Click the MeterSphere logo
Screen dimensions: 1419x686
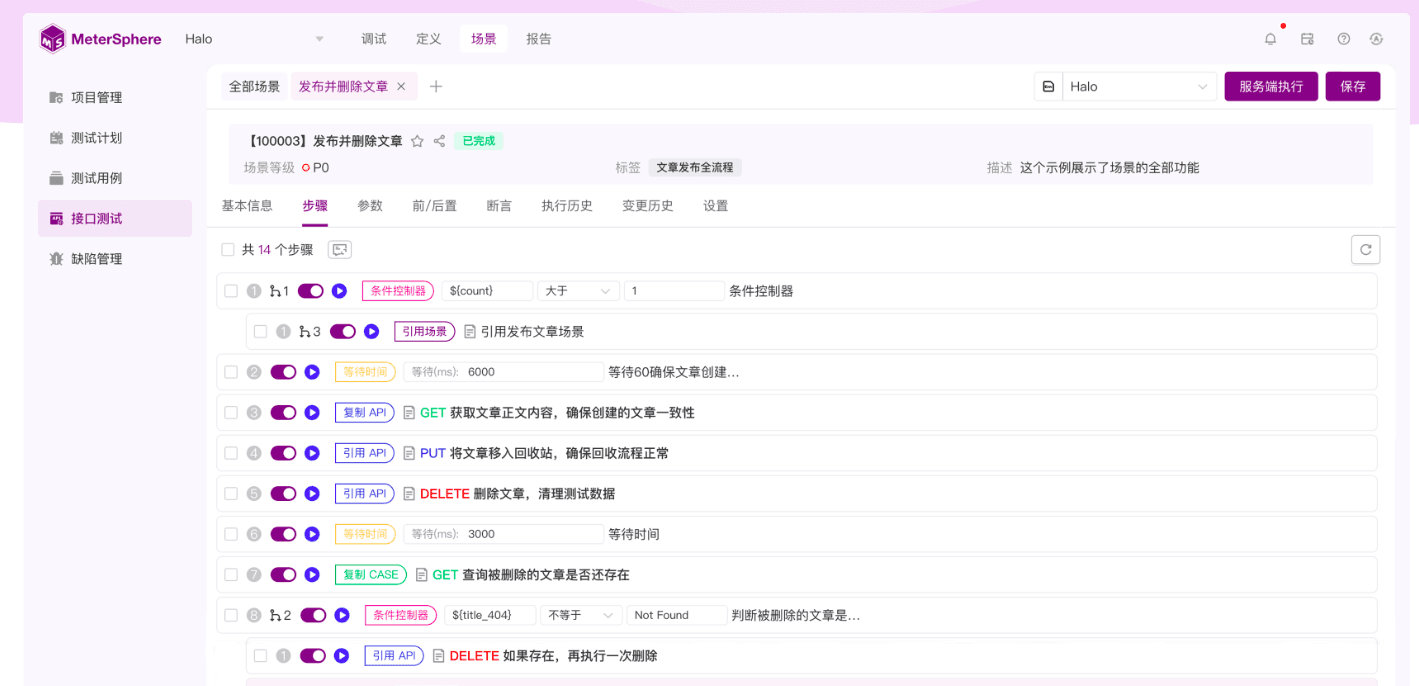click(100, 39)
